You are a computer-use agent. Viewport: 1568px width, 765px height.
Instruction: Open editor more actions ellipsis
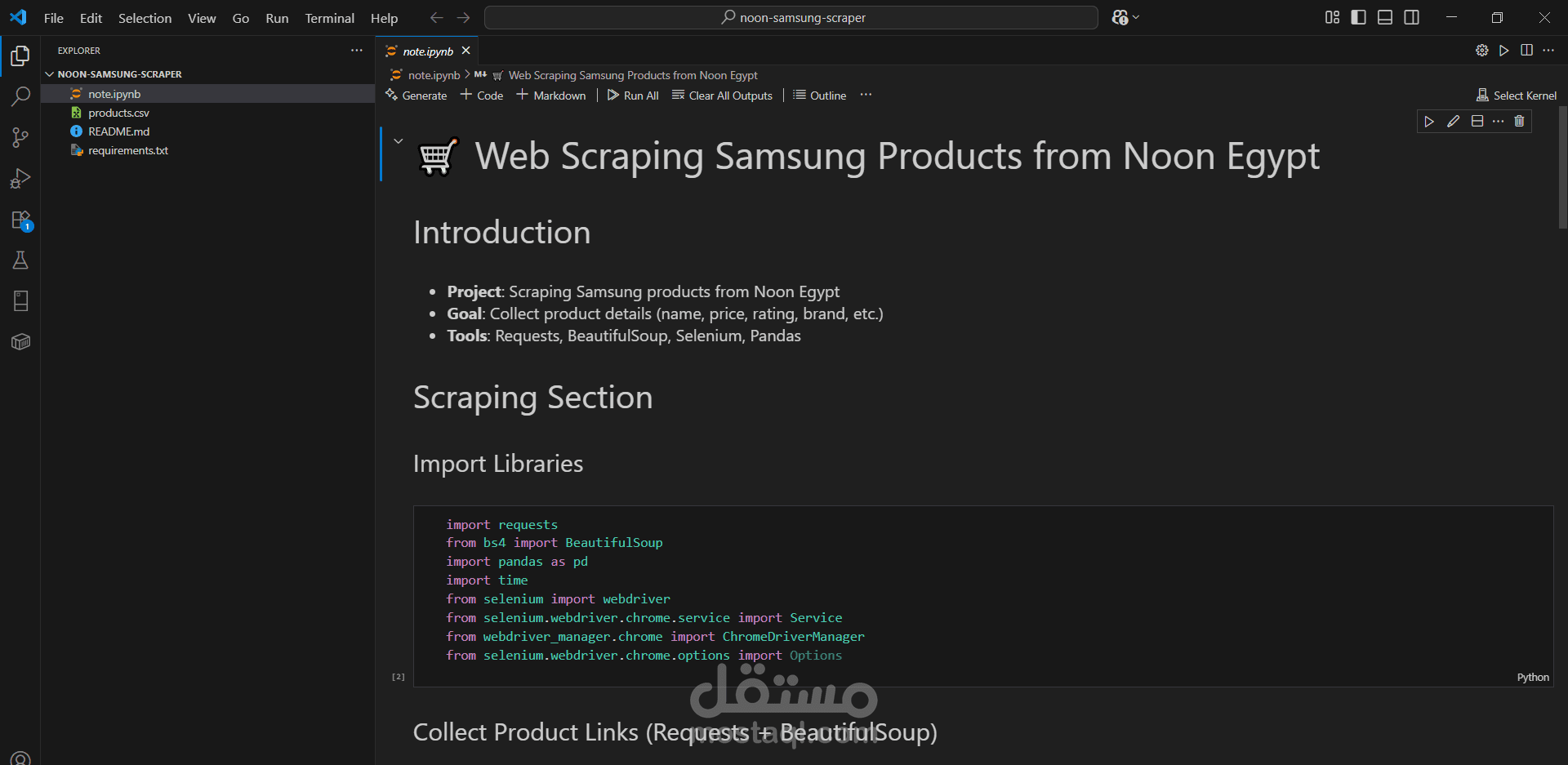(1548, 51)
